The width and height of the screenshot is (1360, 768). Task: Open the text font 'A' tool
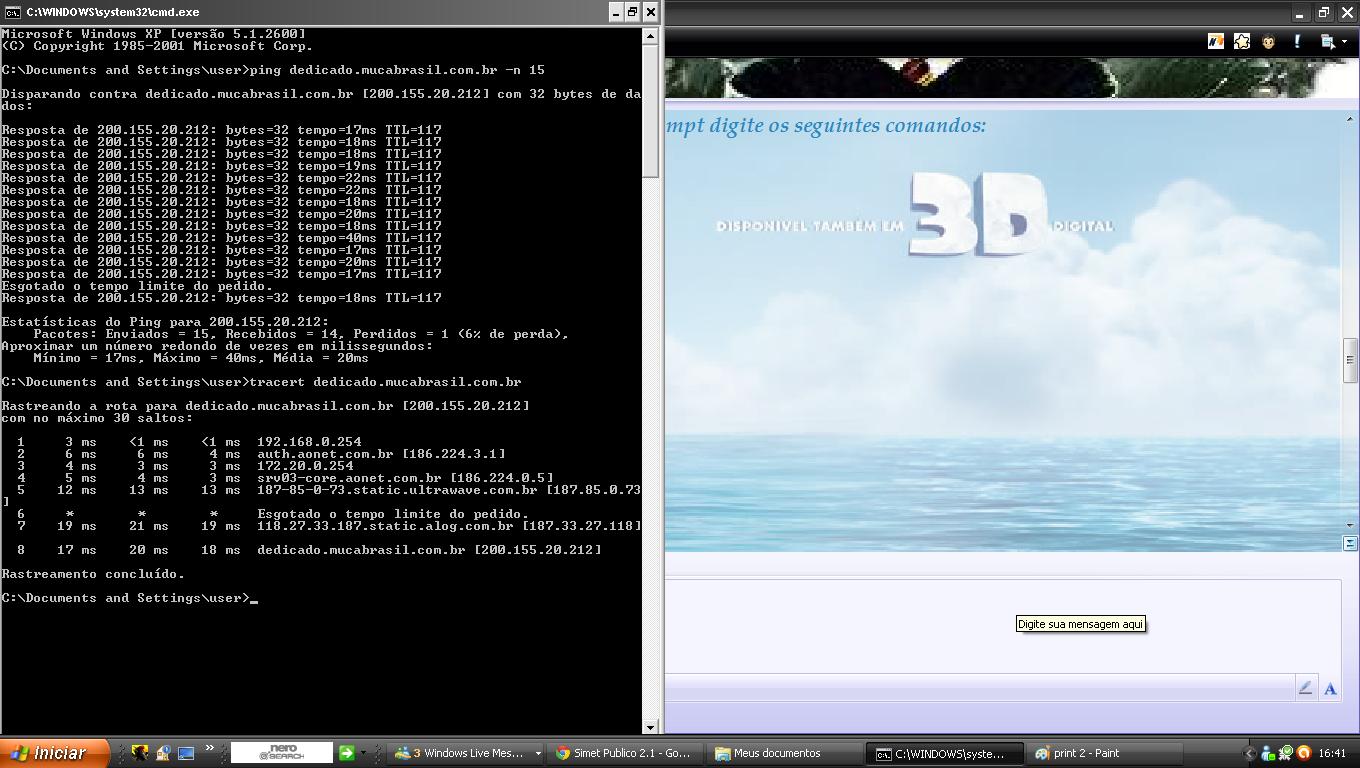(1330, 688)
